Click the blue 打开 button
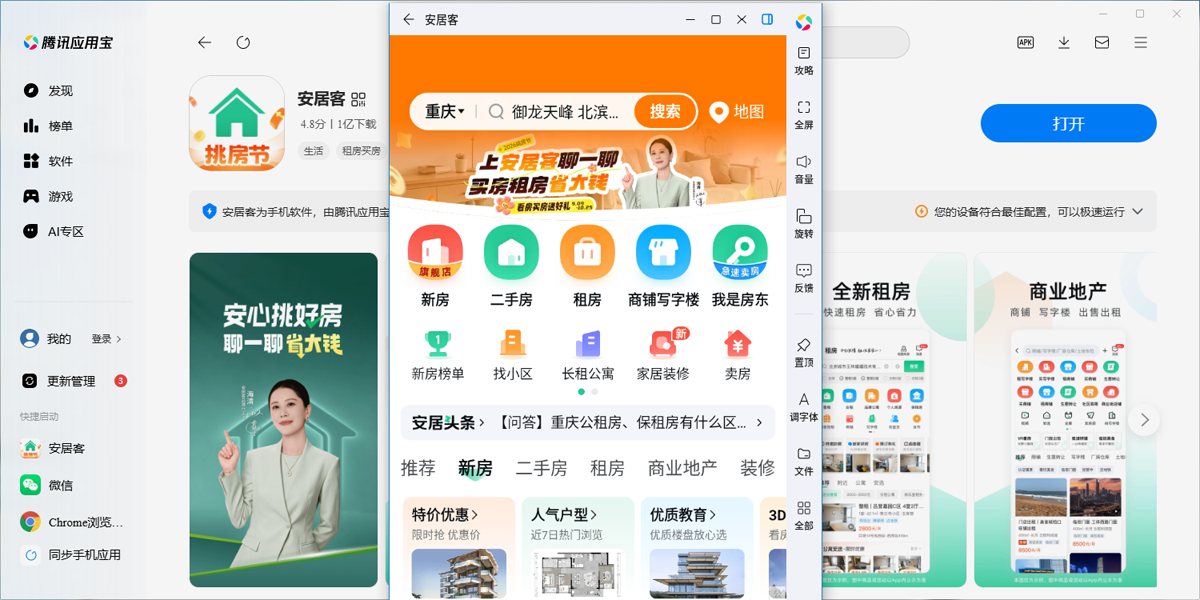Image resolution: width=1200 pixels, height=600 pixels. 1068,124
